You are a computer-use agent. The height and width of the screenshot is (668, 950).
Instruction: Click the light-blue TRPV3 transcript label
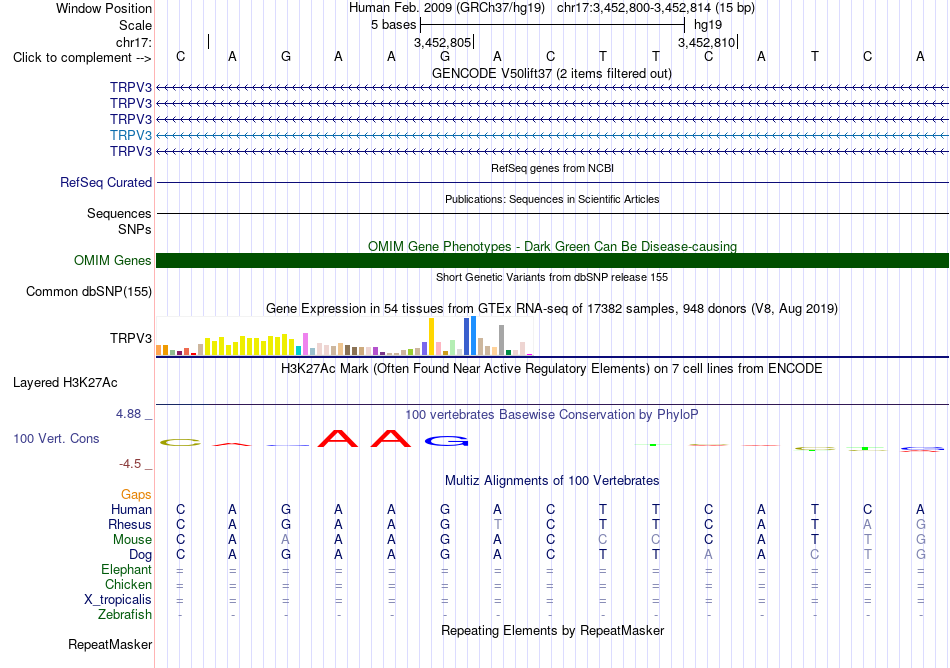[131, 135]
